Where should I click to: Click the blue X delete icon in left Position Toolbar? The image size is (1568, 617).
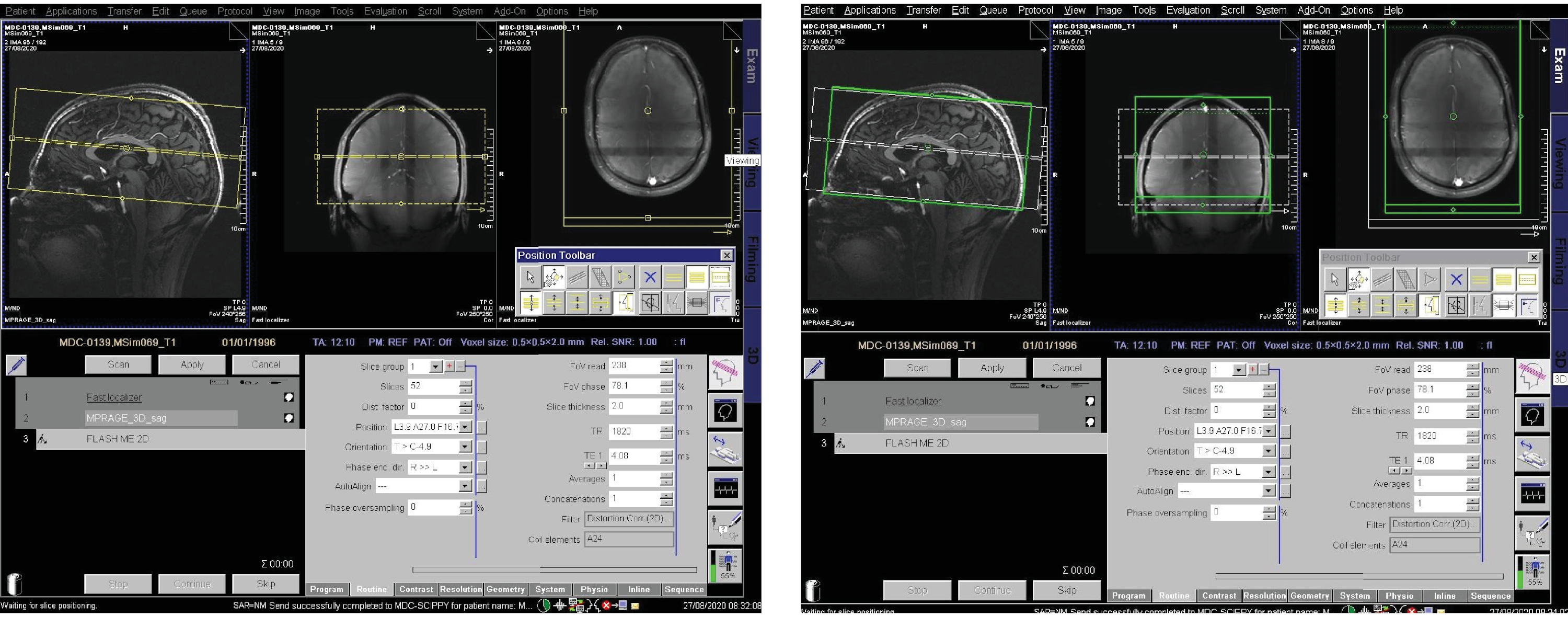pyautogui.click(x=650, y=278)
